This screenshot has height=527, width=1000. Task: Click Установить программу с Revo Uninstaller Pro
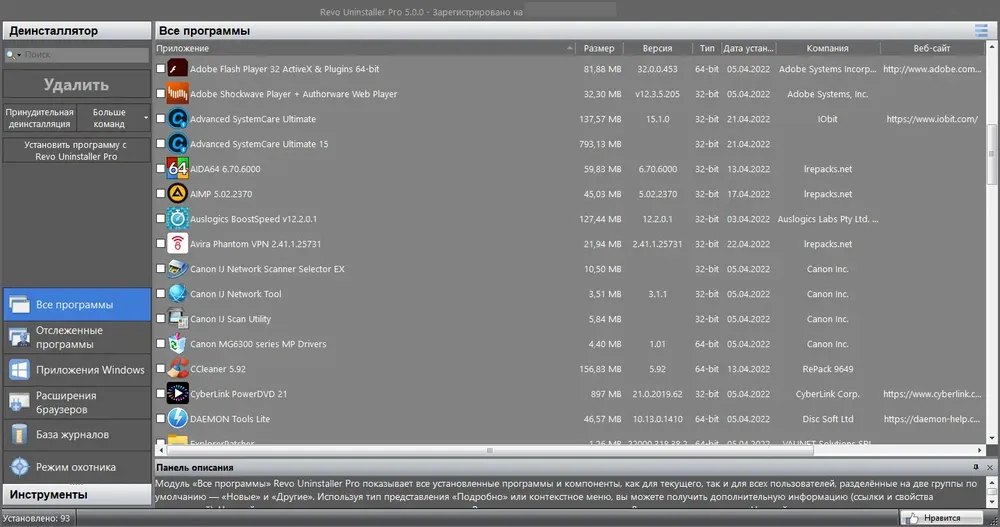77,151
